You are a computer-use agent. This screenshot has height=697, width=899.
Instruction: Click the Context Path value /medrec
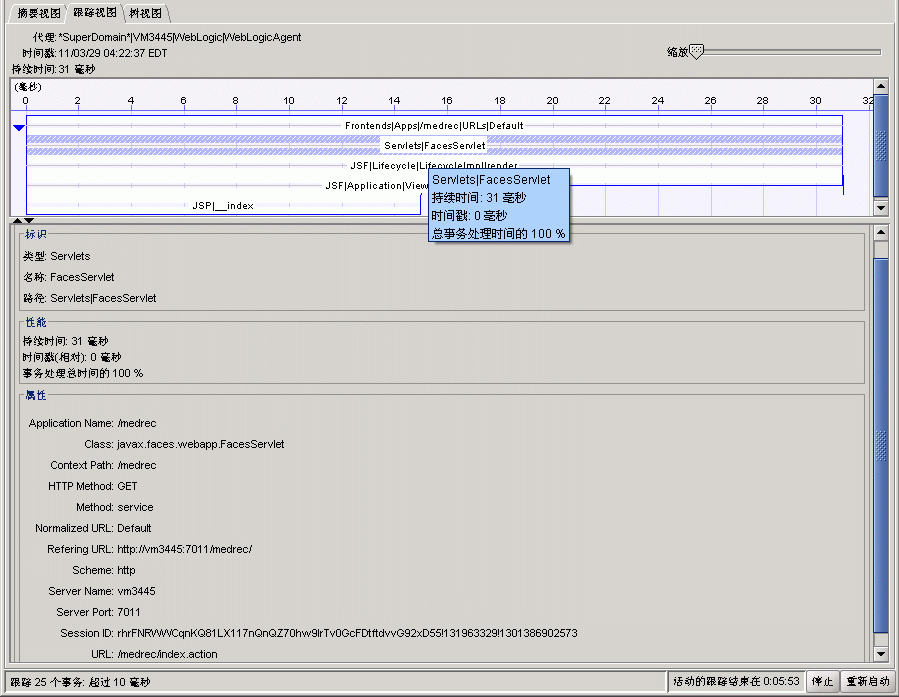[136, 465]
